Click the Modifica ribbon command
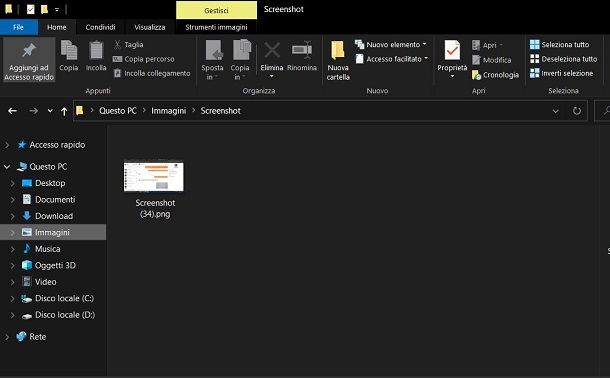Screen dimensions: 610x378 [491, 60]
